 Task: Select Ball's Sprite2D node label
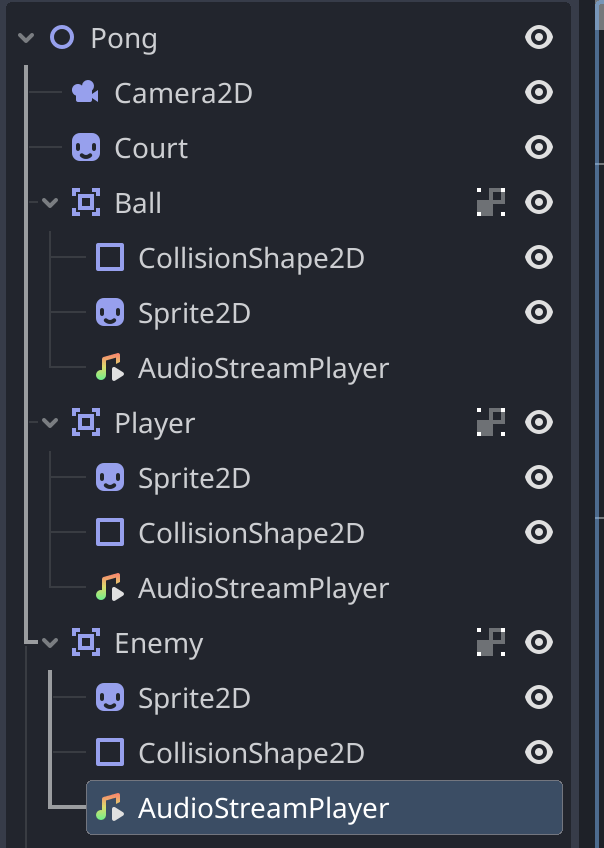pos(194,313)
